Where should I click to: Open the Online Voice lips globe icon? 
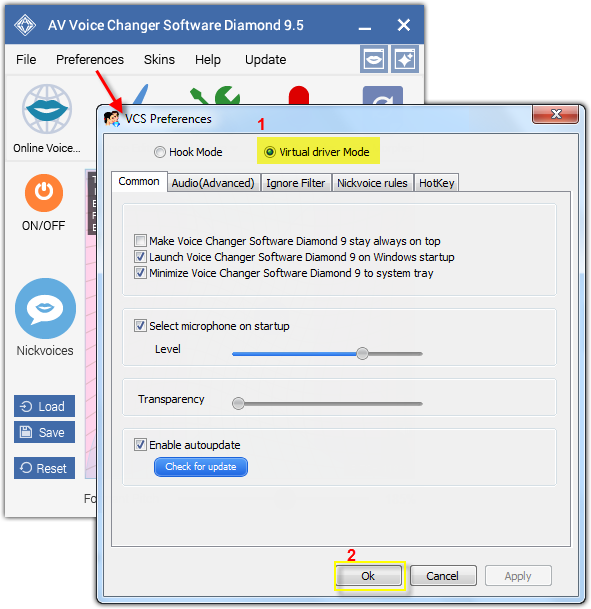(x=47, y=109)
